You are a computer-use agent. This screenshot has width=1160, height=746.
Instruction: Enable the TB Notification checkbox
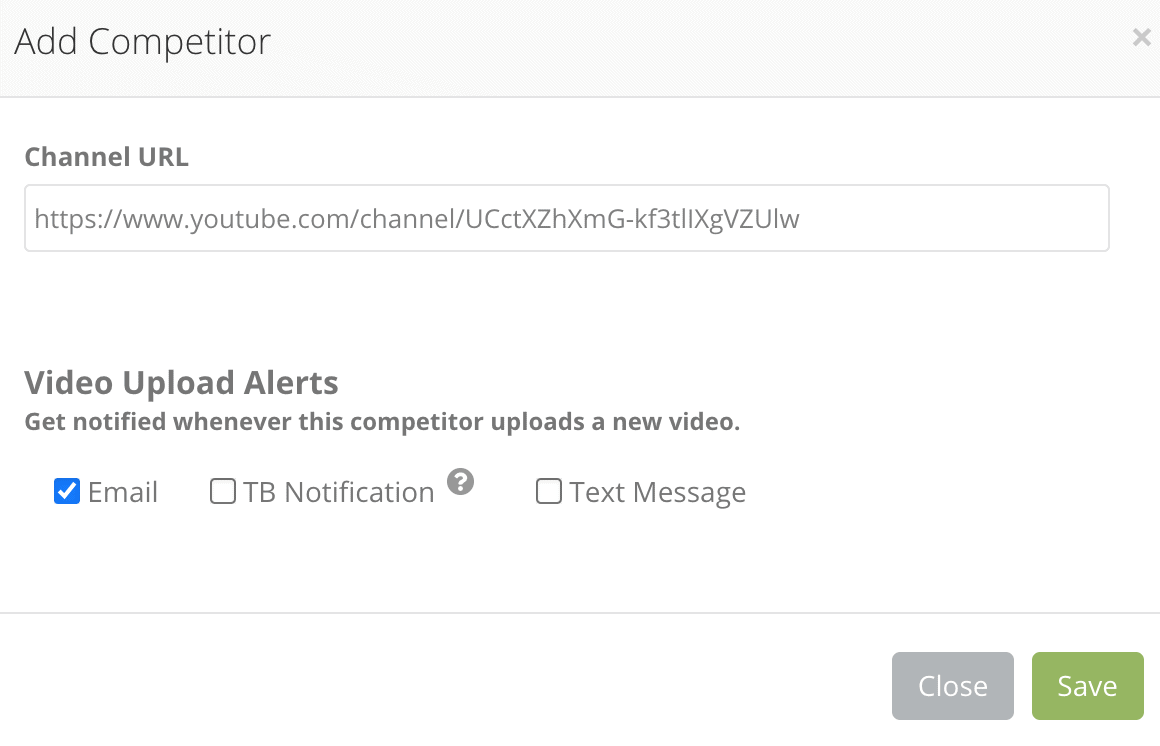(x=223, y=492)
